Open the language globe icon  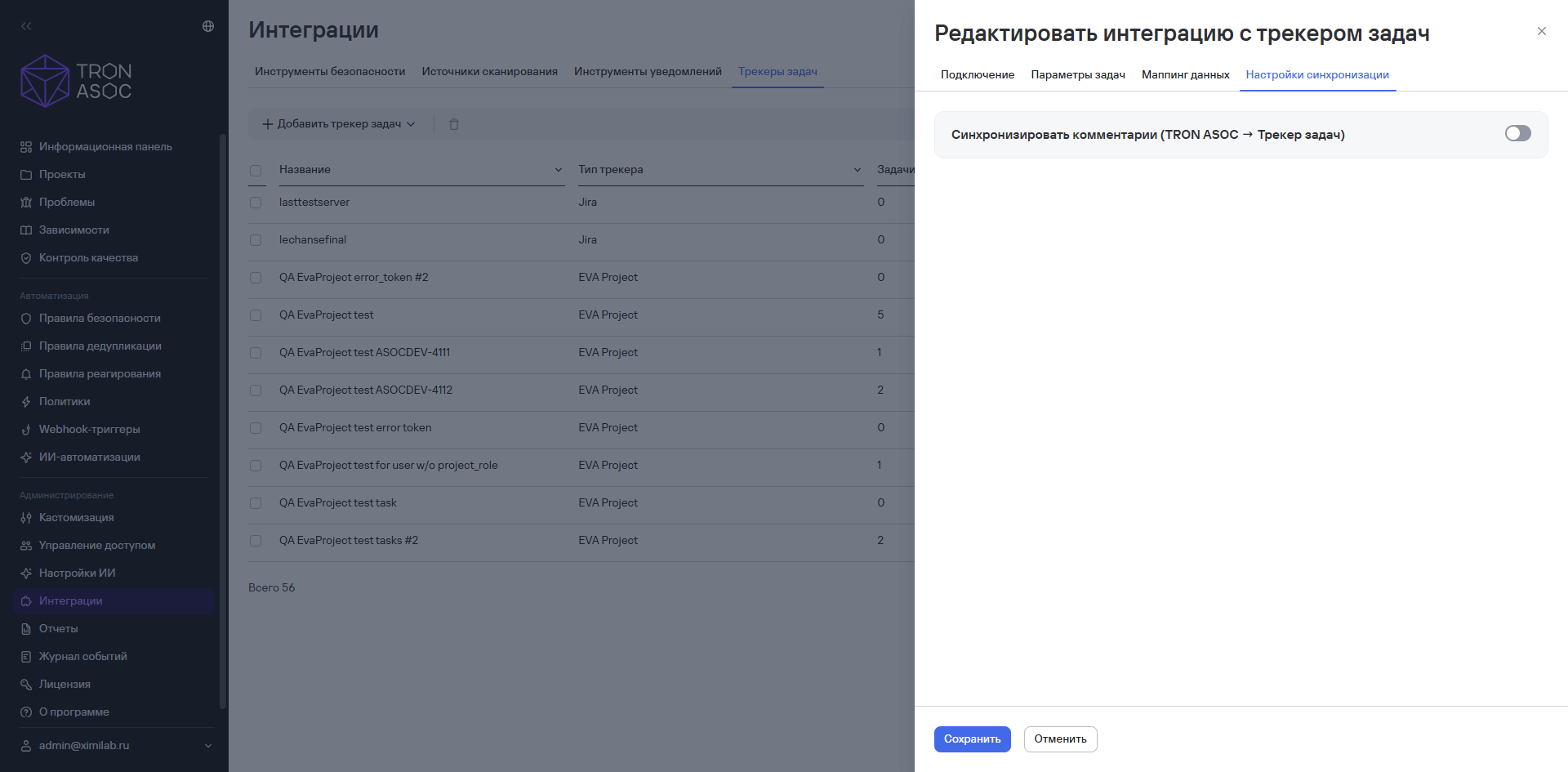point(208,26)
